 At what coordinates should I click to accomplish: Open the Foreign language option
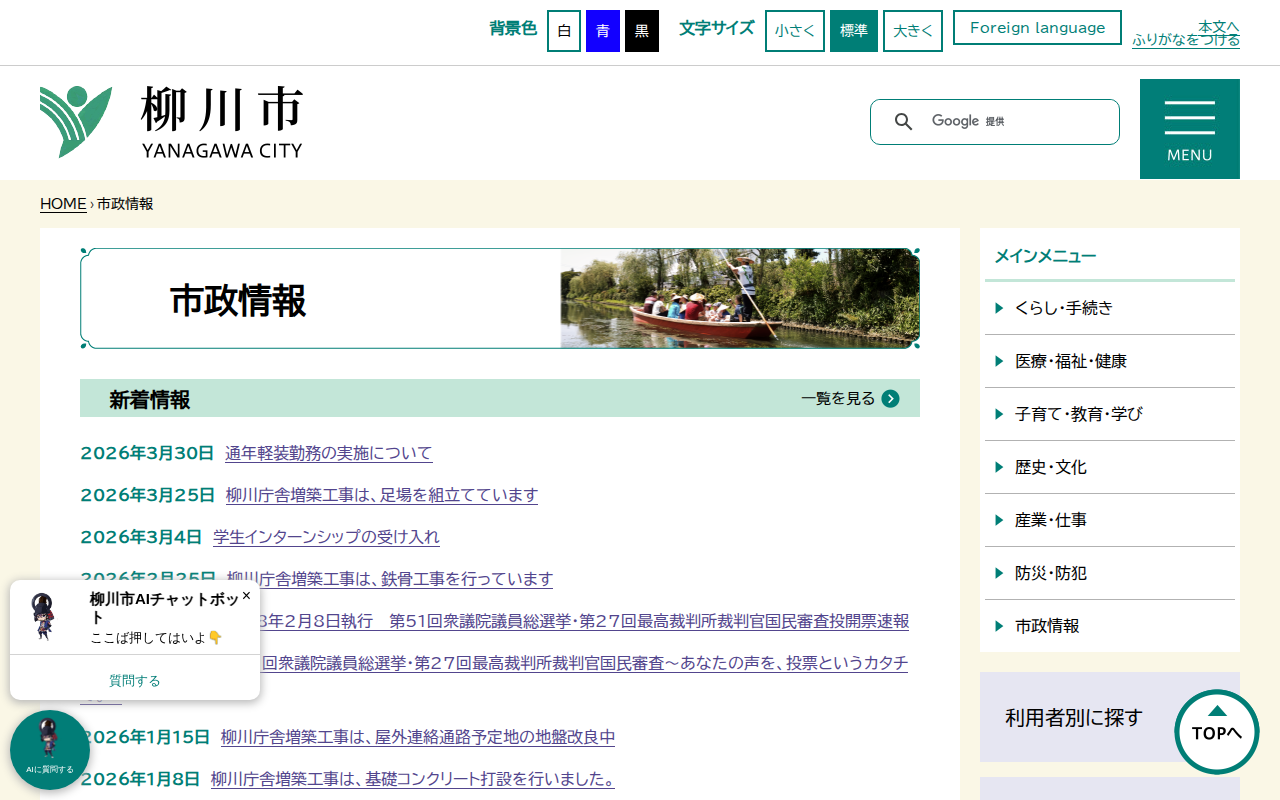[x=1038, y=28]
